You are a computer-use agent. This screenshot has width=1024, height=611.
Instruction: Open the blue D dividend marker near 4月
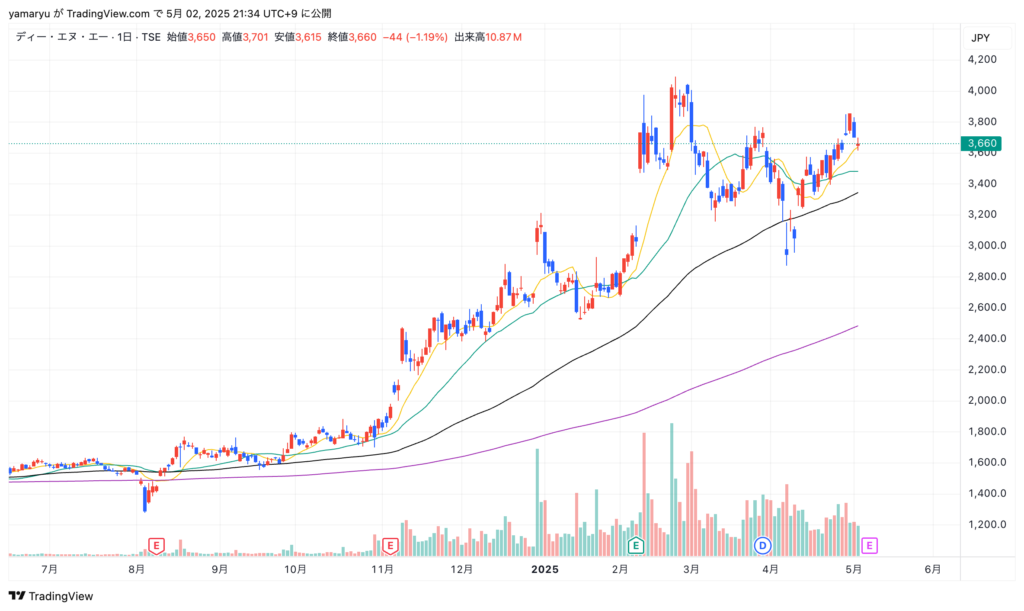762,546
